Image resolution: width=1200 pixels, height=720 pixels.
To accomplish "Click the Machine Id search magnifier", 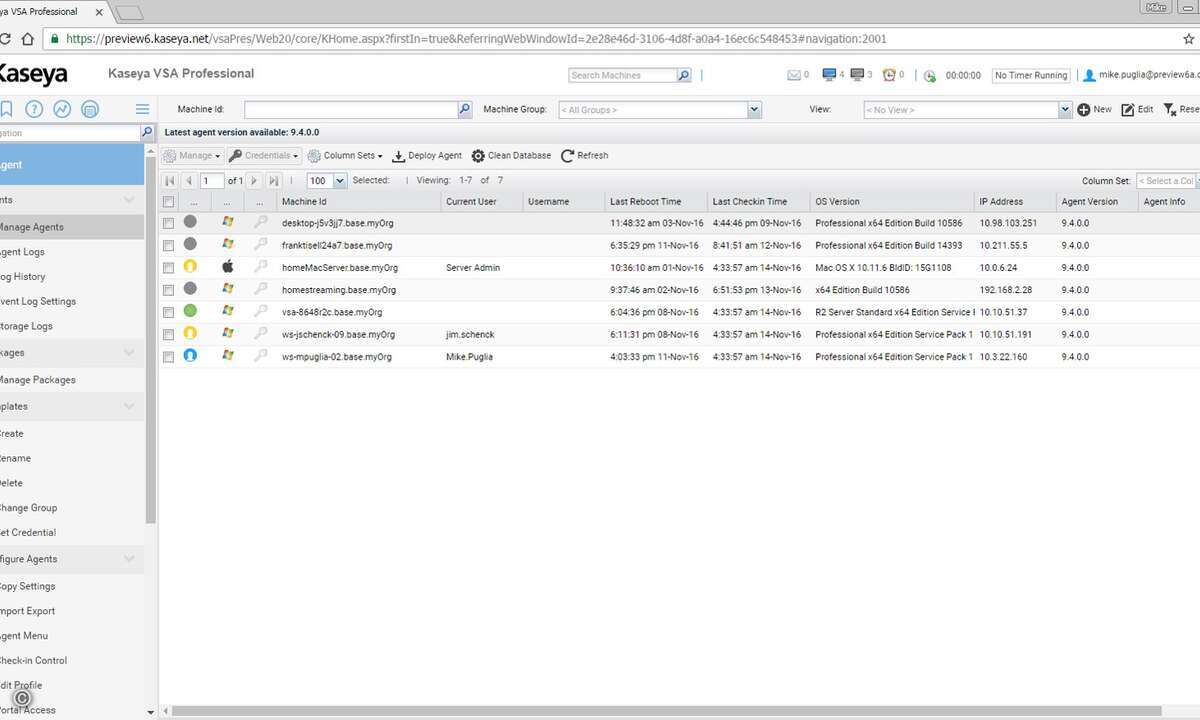I will tap(465, 110).
